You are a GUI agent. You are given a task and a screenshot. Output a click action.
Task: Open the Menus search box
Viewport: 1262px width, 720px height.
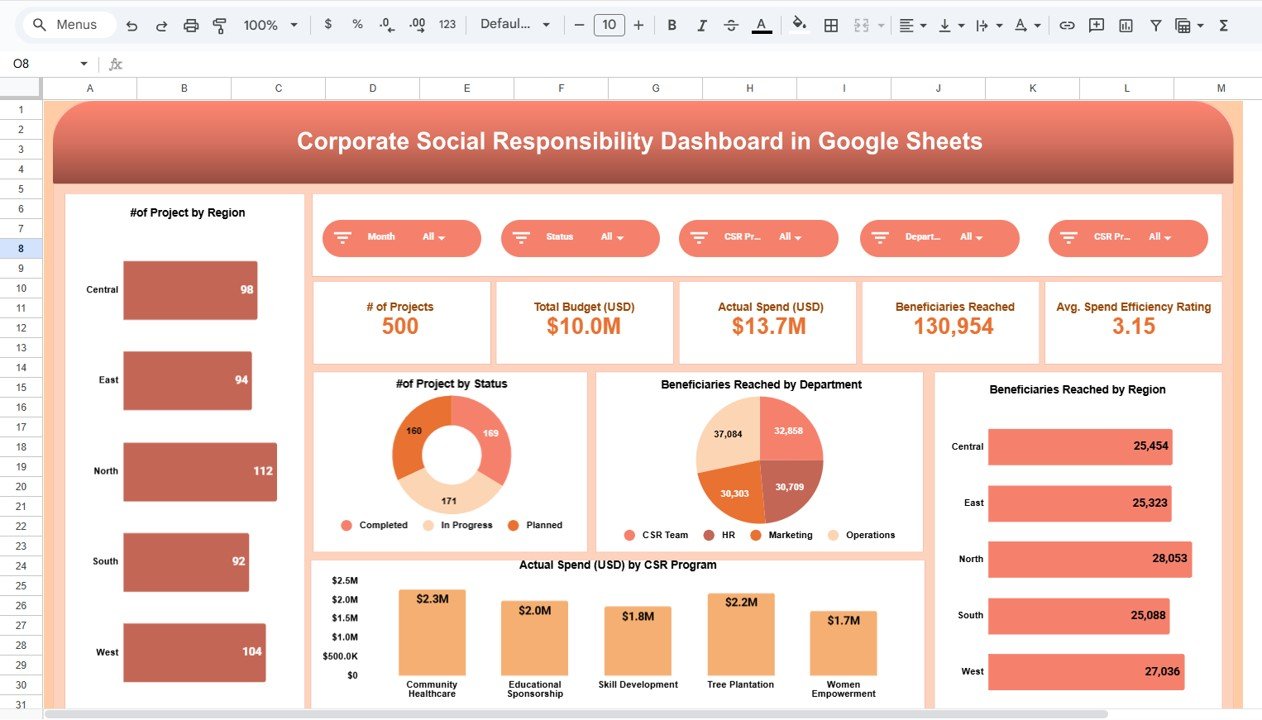[68, 25]
